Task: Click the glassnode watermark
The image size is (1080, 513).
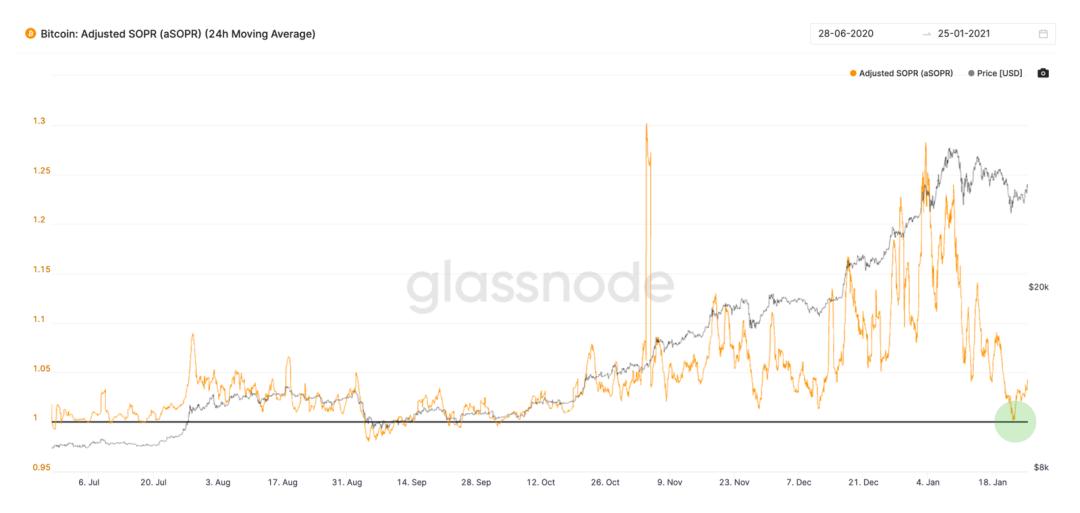Action: (540, 286)
